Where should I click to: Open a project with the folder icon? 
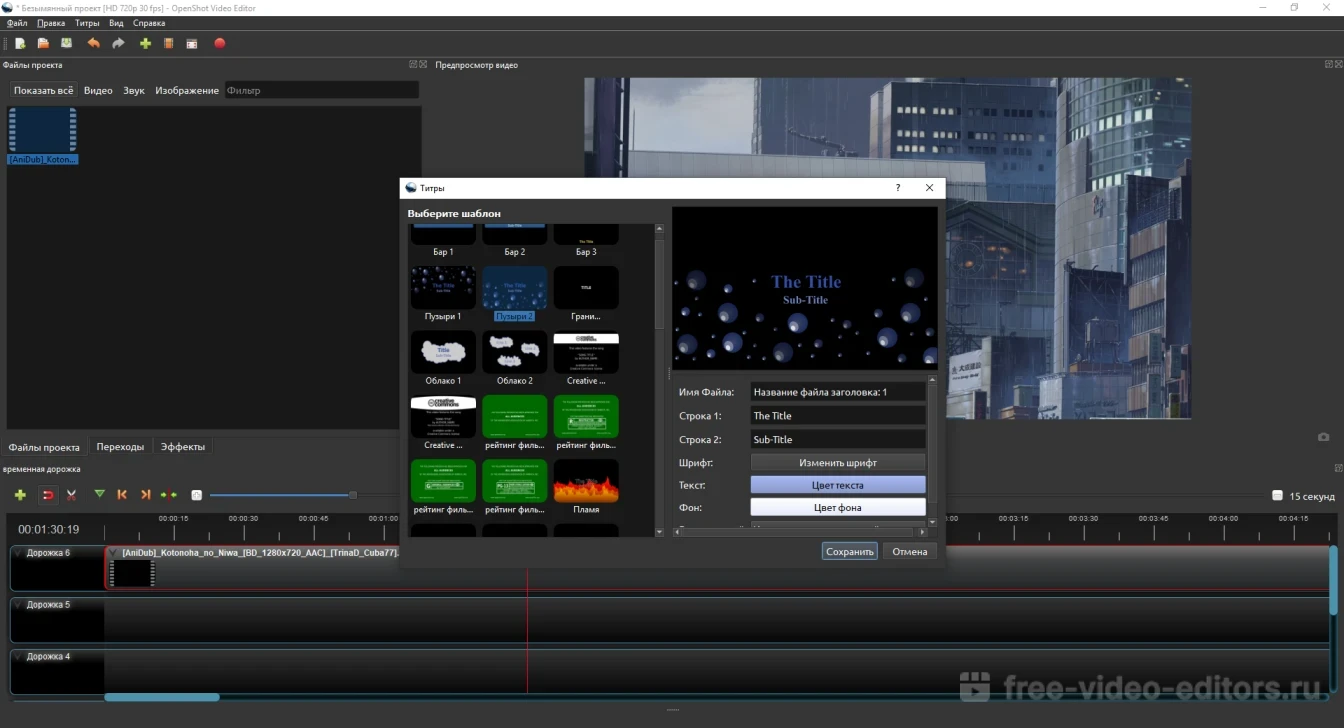pos(43,44)
